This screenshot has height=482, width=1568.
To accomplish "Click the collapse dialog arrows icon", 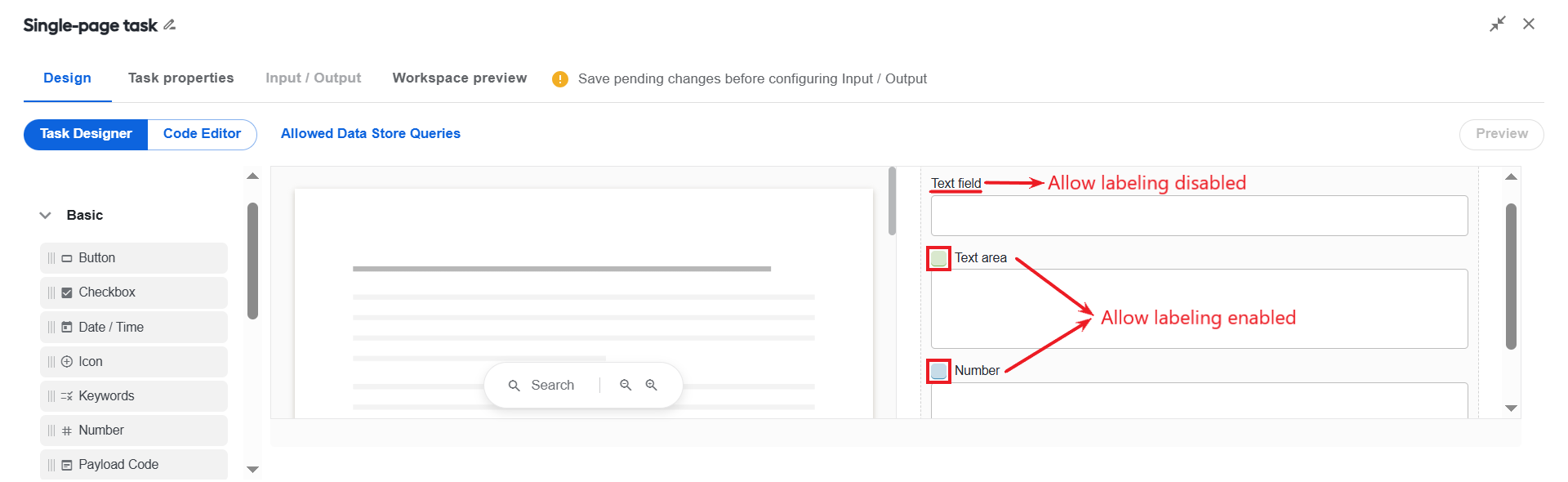I will [x=1497, y=25].
